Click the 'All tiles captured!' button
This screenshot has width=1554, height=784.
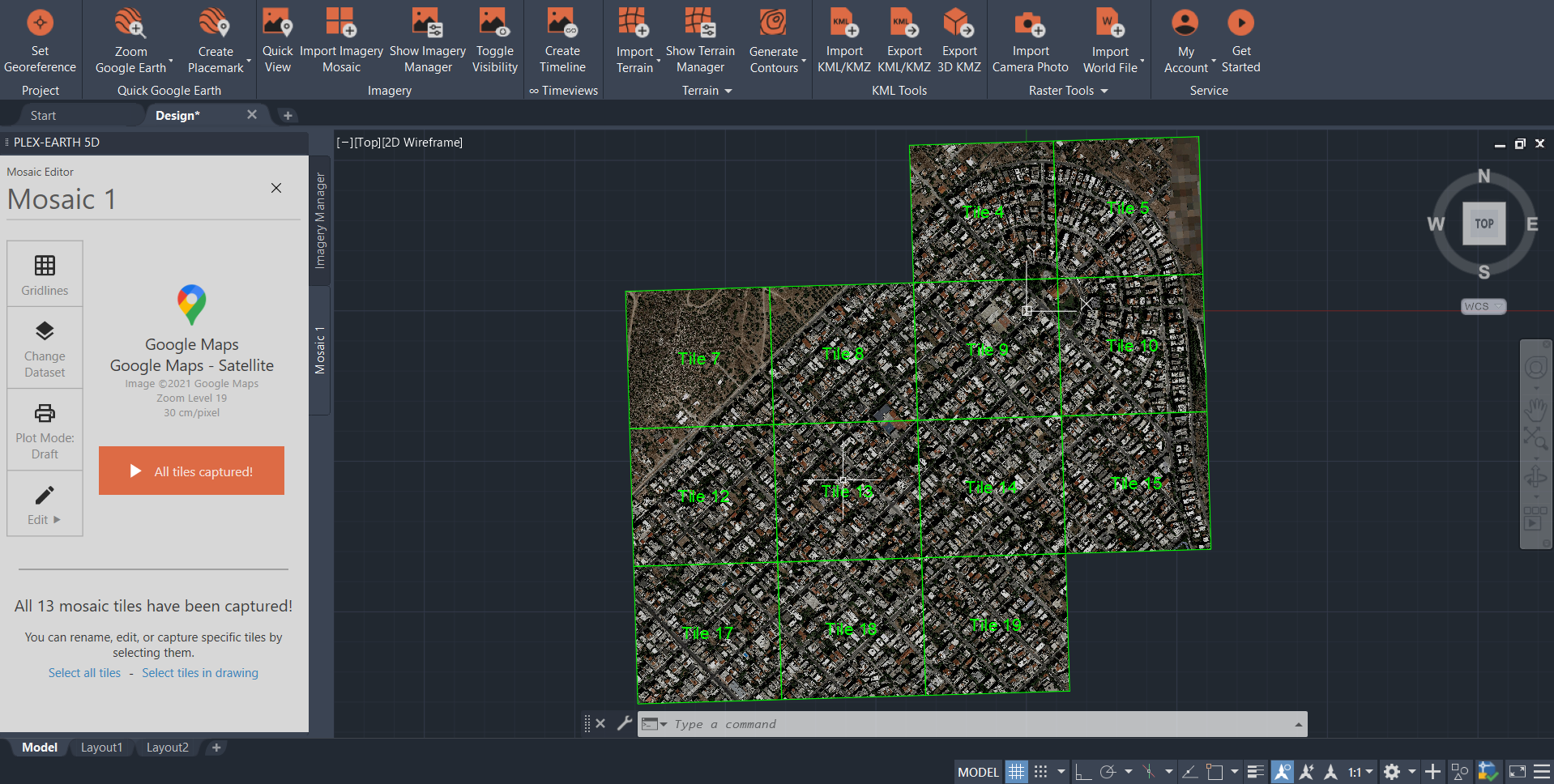191,471
